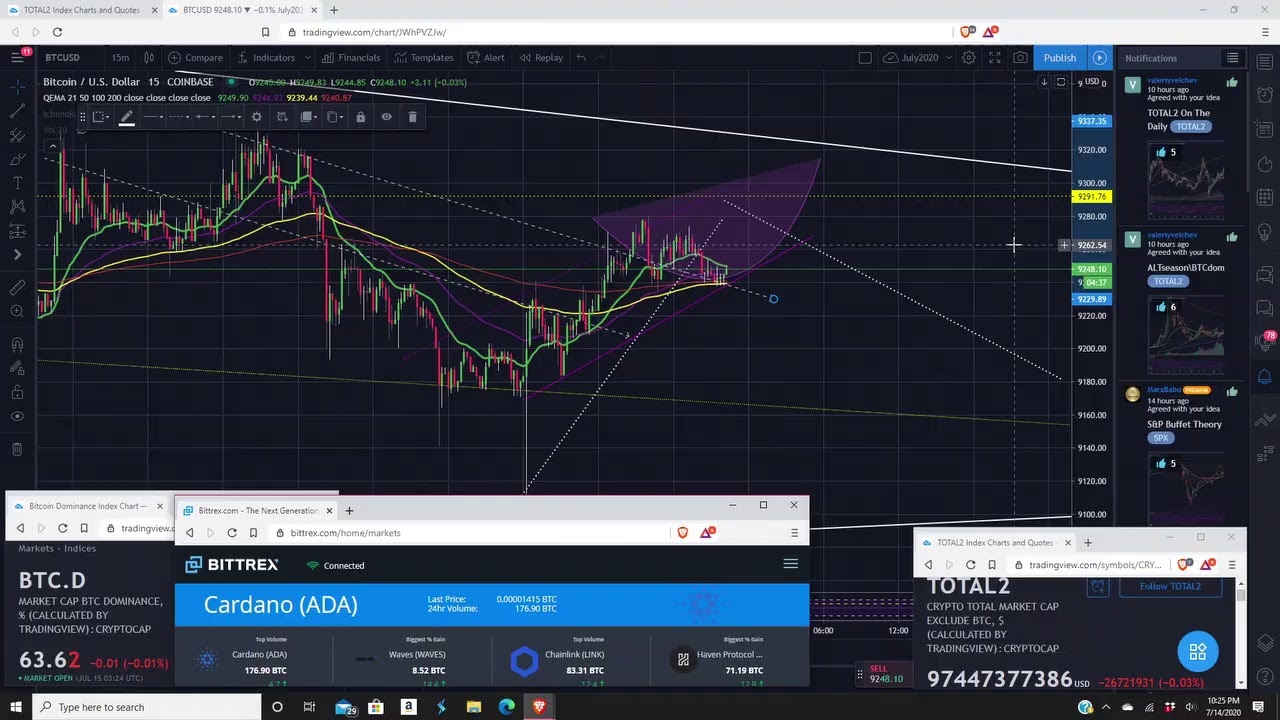Toggle notifications list view icon
1280x720 pixels.
[1233, 58]
